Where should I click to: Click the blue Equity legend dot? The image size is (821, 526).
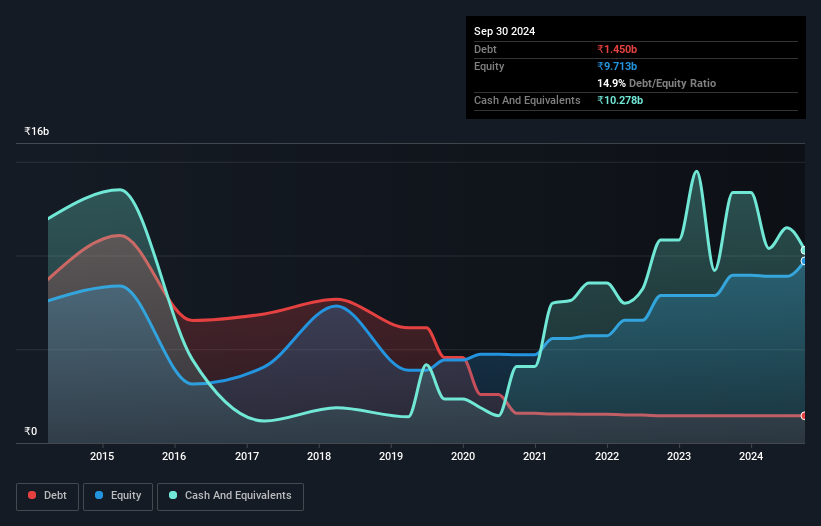[x=99, y=495]
